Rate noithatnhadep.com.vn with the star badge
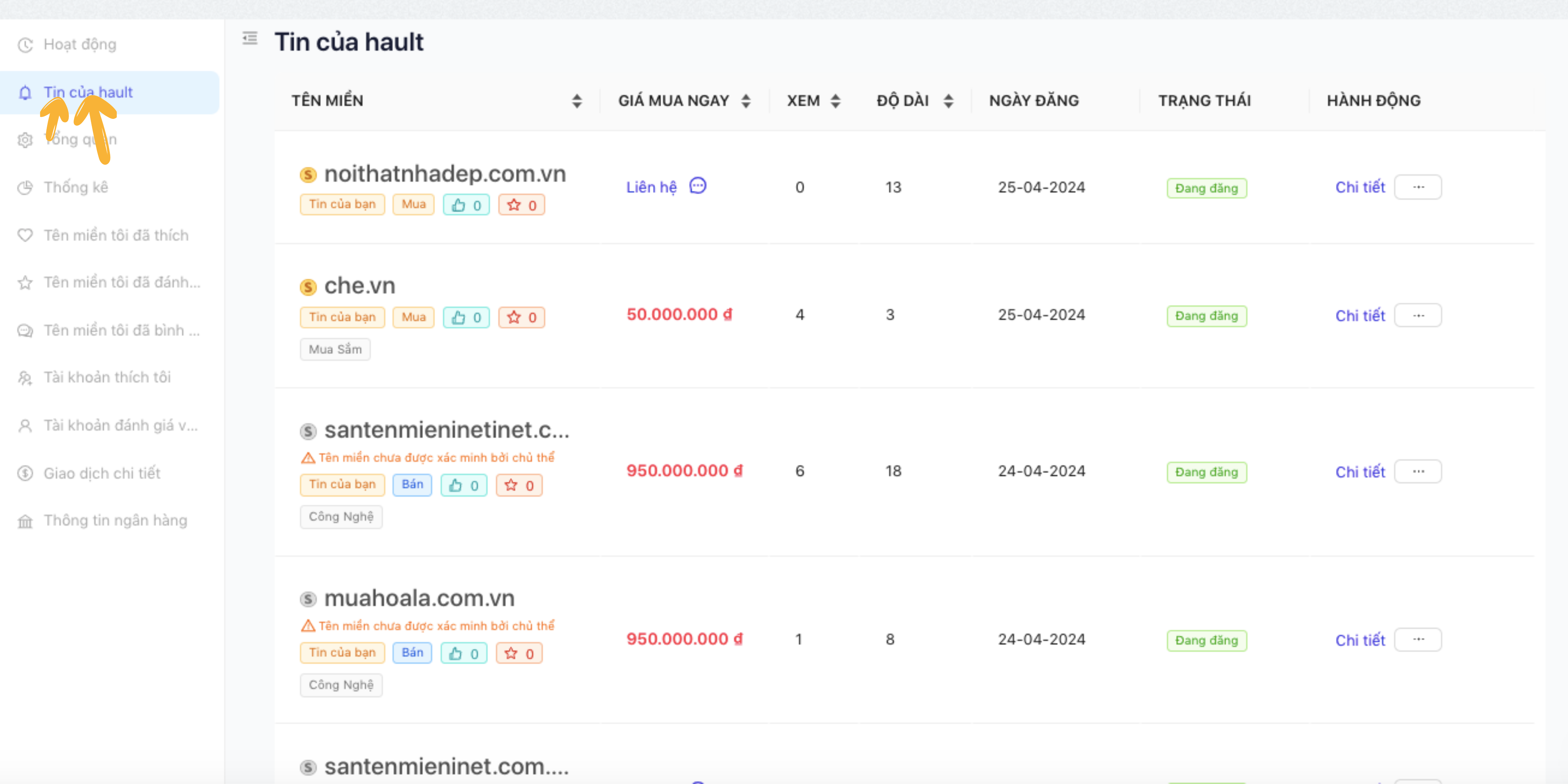The width and height of the screenshot is (1568, 784). coord(522,205)
